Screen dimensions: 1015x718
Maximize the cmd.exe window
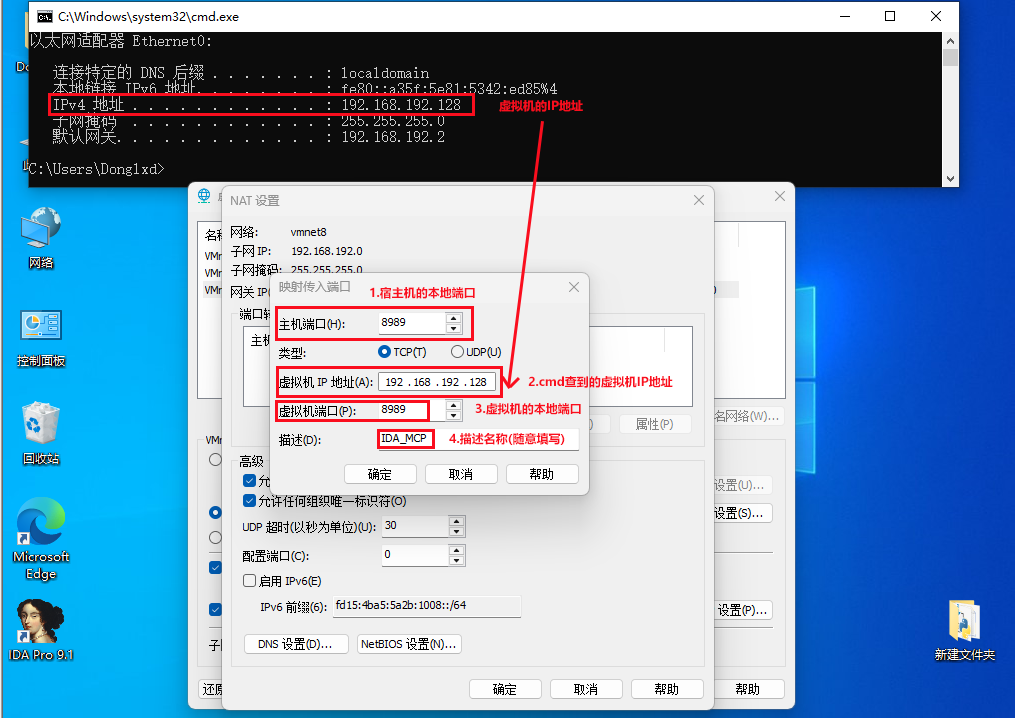pos(890,16)
